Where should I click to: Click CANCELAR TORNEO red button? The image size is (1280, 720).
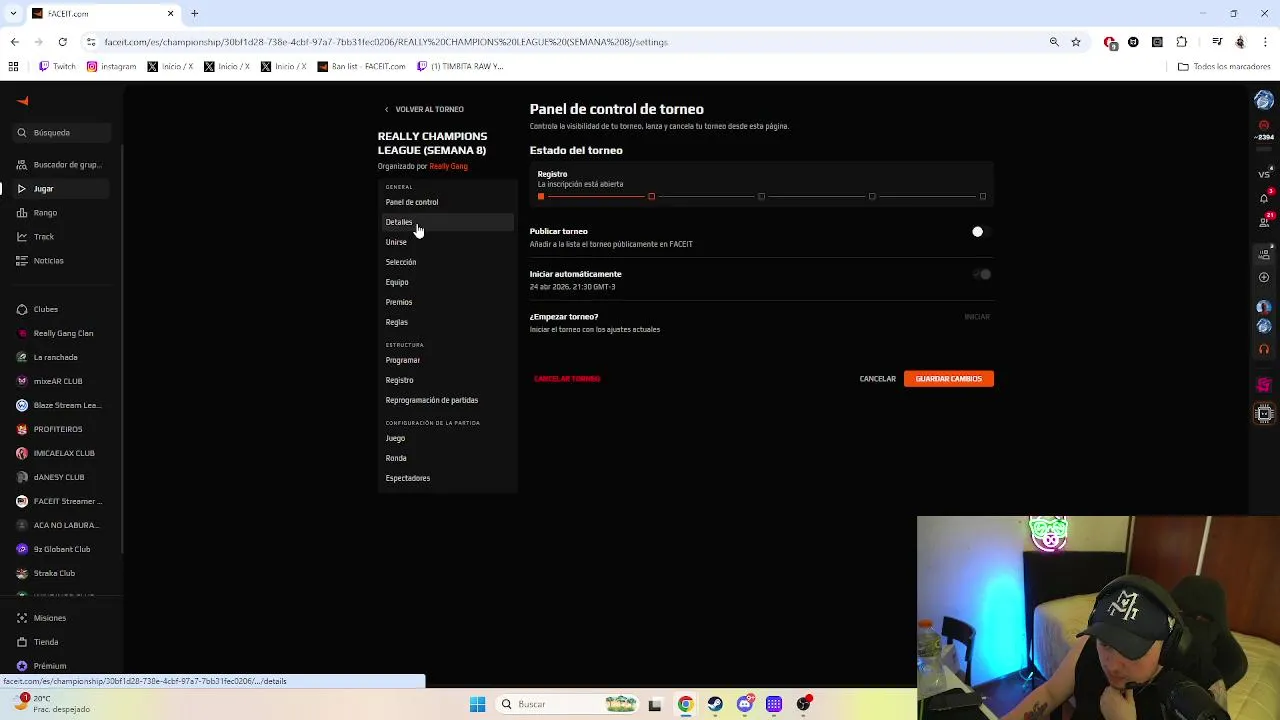[567, 379]
